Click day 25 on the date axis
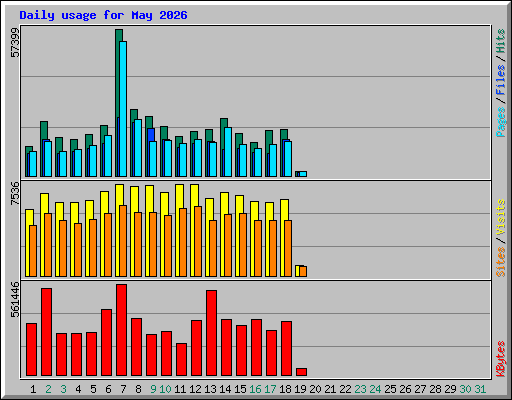The image size is (512, 400). pos(390,389)
